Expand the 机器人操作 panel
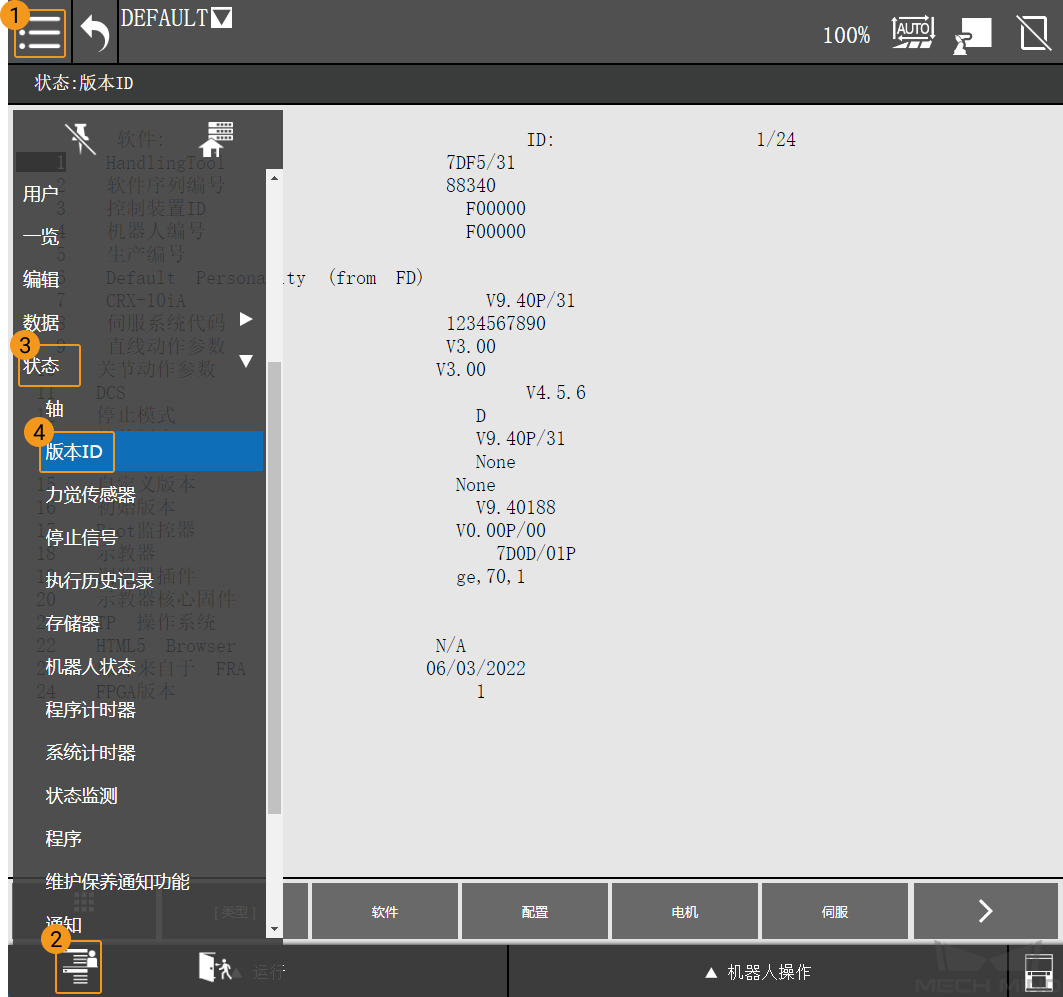The width and height of the screenshot is (1063, 997). tap(757, 972)
